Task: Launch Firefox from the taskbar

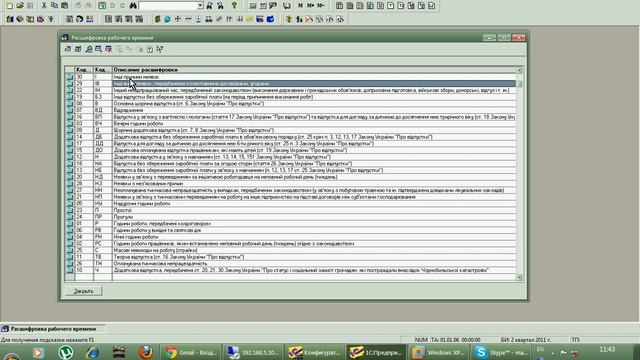Action: 146,352
